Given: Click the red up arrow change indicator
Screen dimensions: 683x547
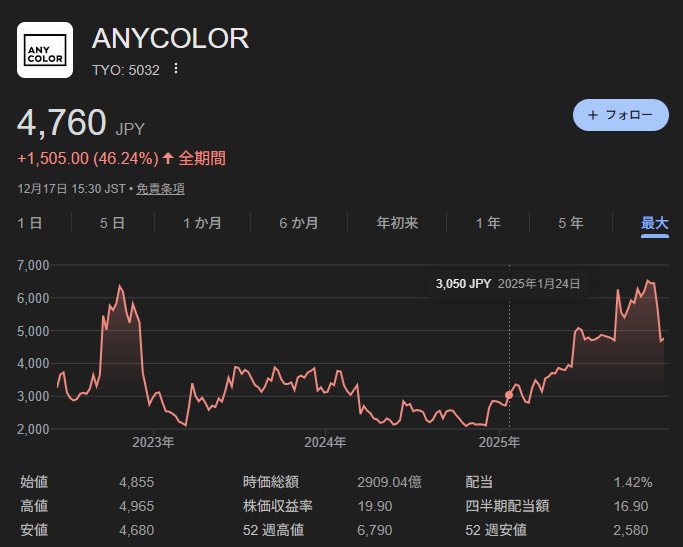Looking at the screenshot, I should click(168, 158).
